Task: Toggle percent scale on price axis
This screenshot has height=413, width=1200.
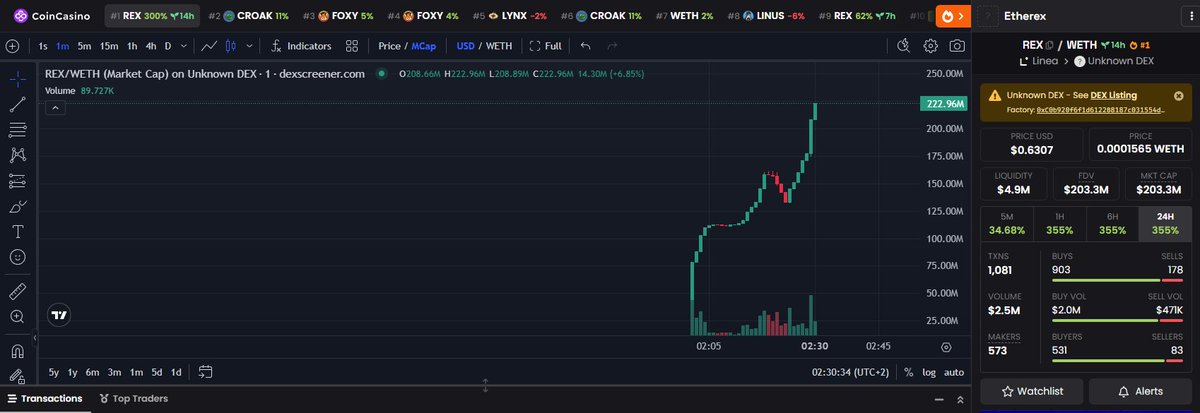Action: click(x=908, y=372)
